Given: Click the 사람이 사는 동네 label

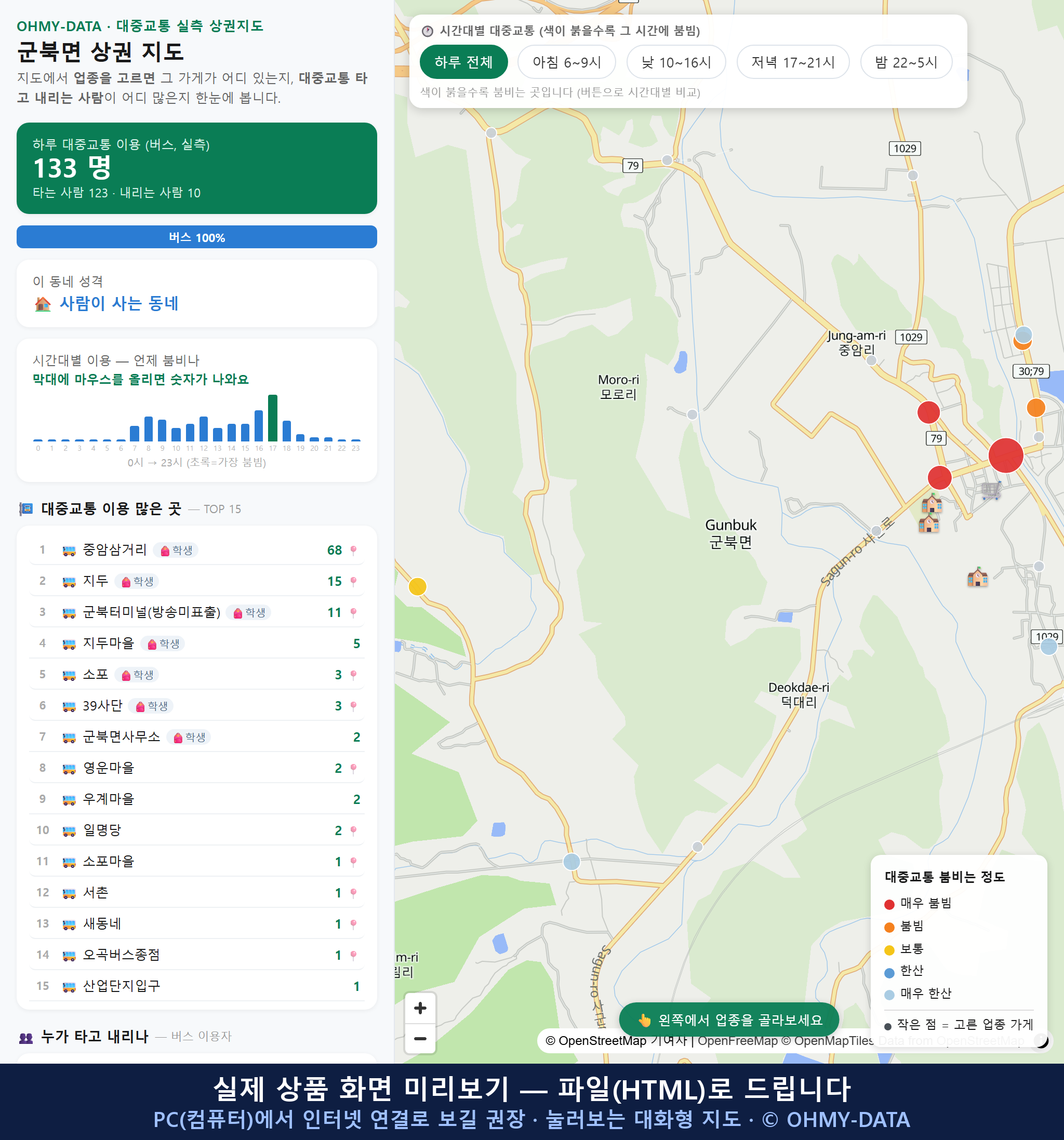Looking at the screenshot, I should [x=119, y=303].
